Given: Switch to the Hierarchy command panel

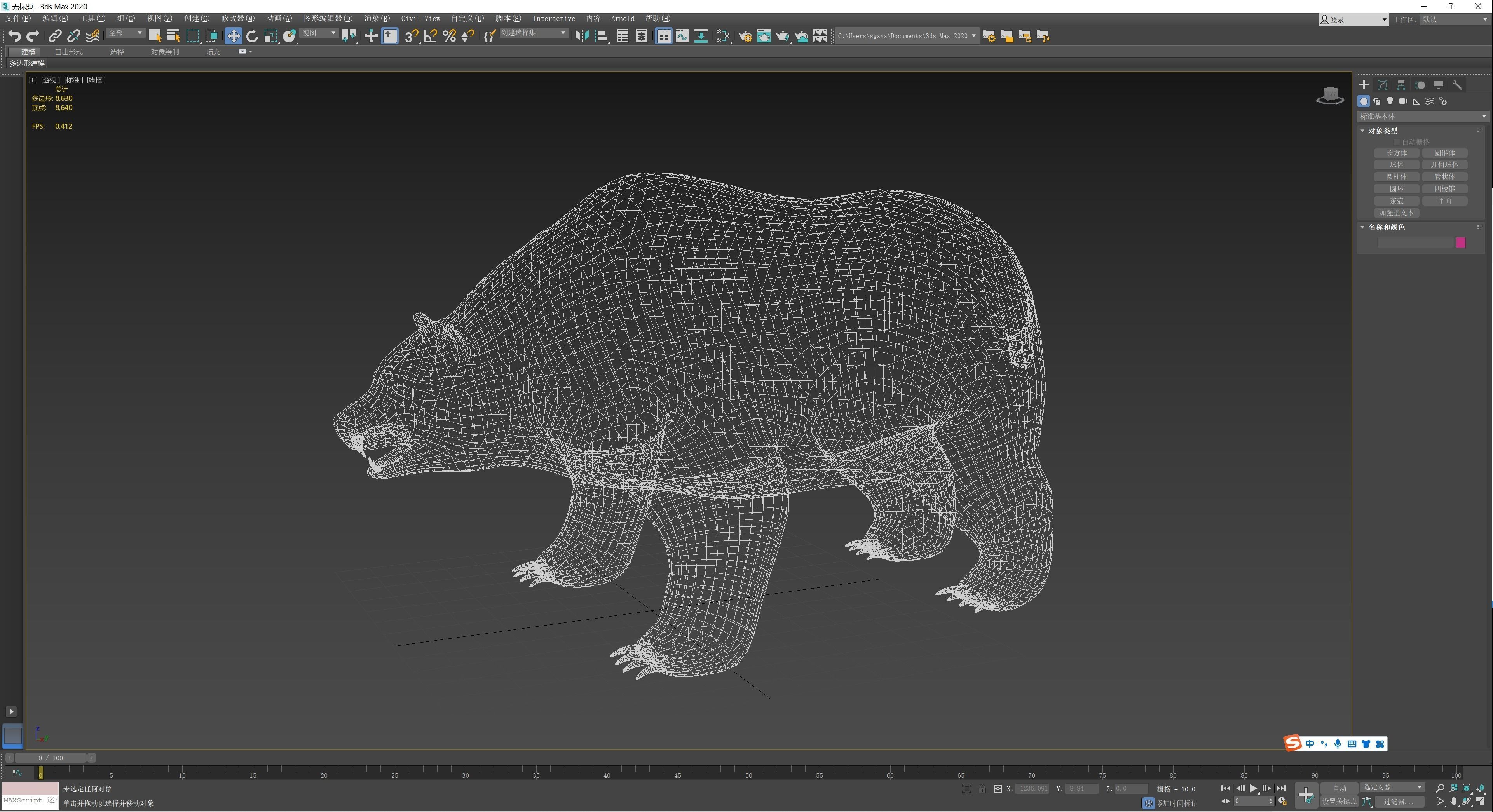Looking at the screenshot, I should tap(1401, 85).
